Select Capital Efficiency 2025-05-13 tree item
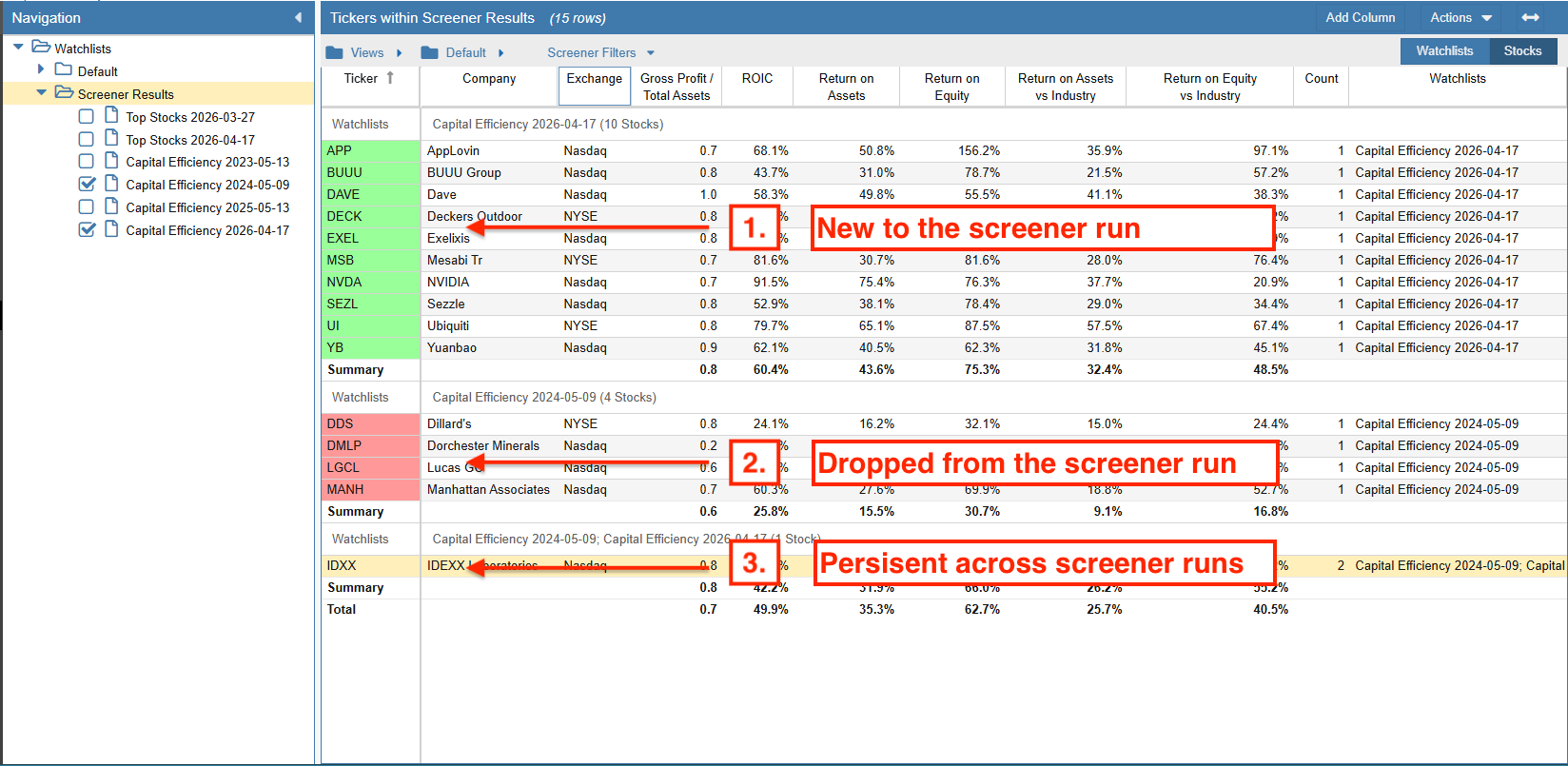 point(207,207)
